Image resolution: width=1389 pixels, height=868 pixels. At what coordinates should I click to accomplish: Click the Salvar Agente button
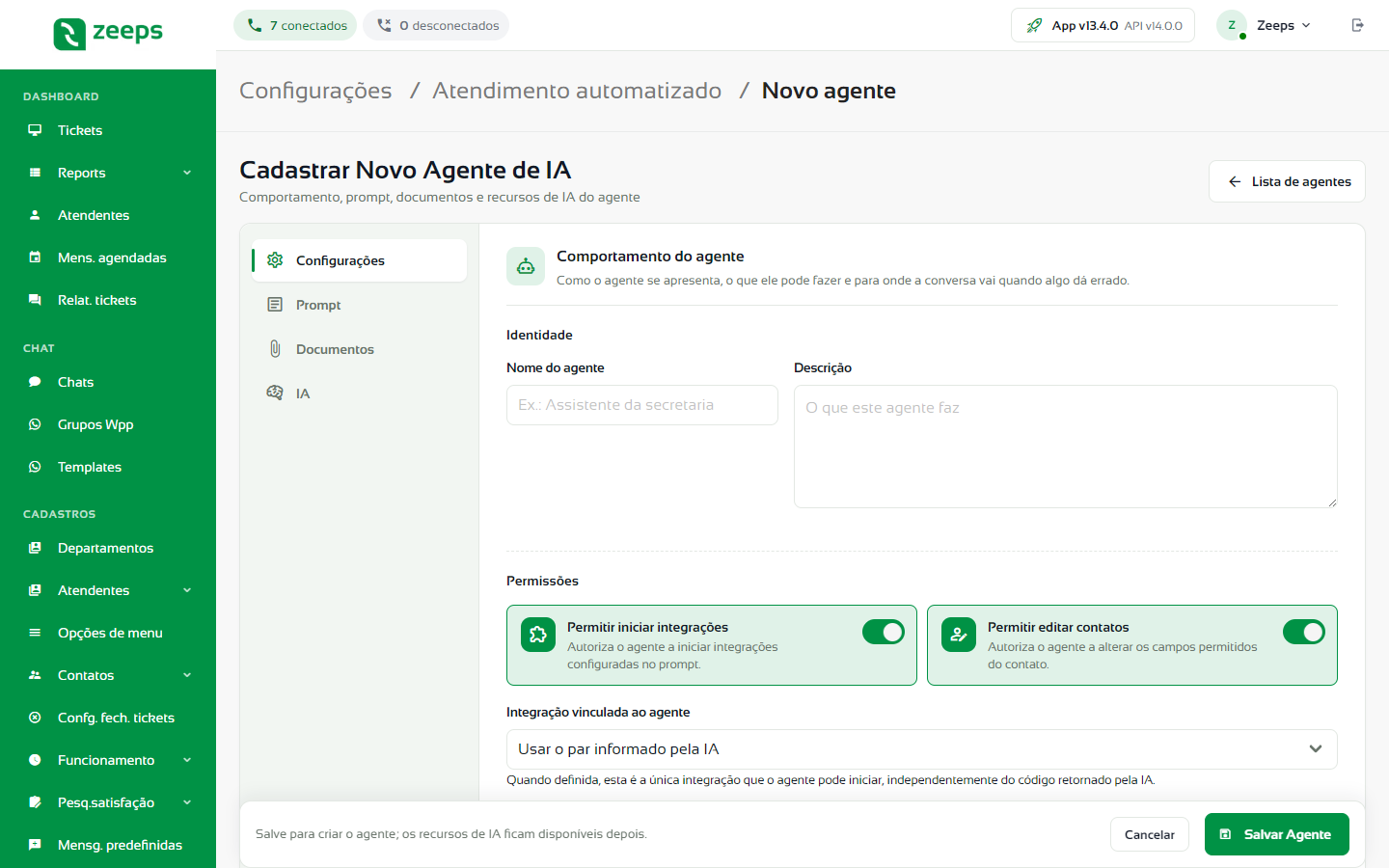pos(1277,834)
